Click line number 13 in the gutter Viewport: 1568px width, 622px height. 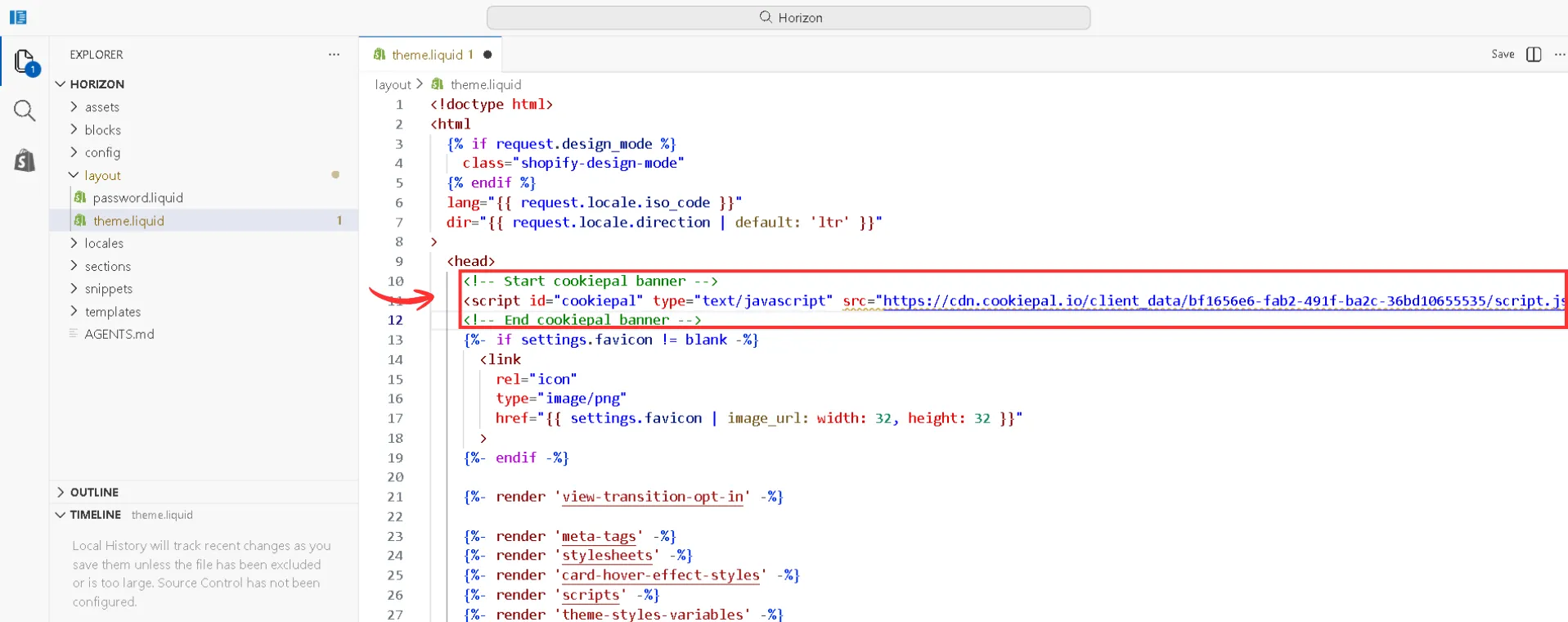pos(395,340)
